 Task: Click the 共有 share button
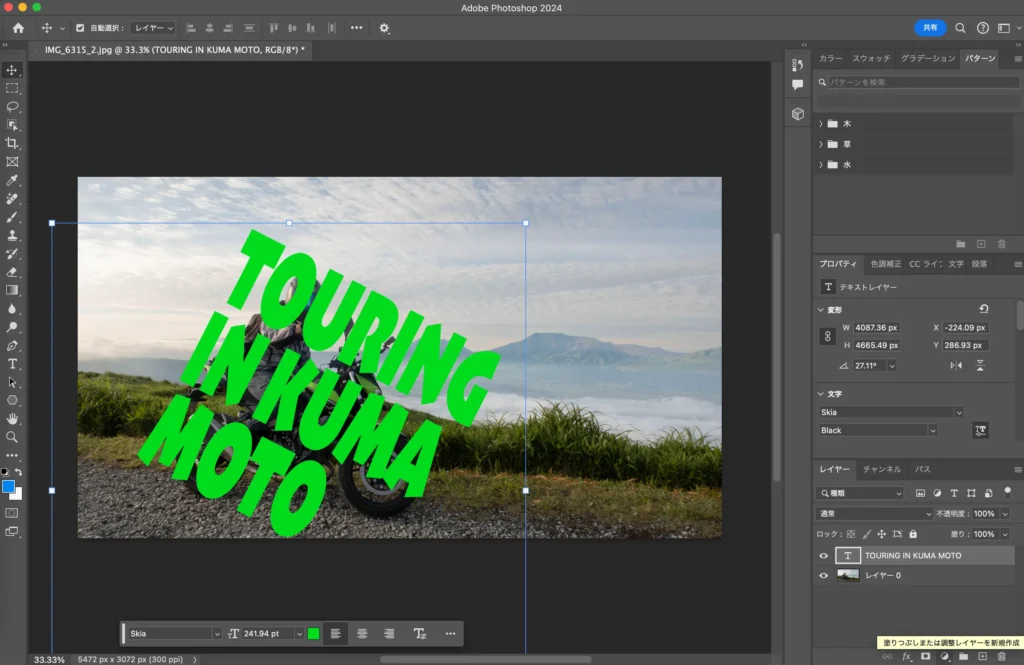coord(929,28)
